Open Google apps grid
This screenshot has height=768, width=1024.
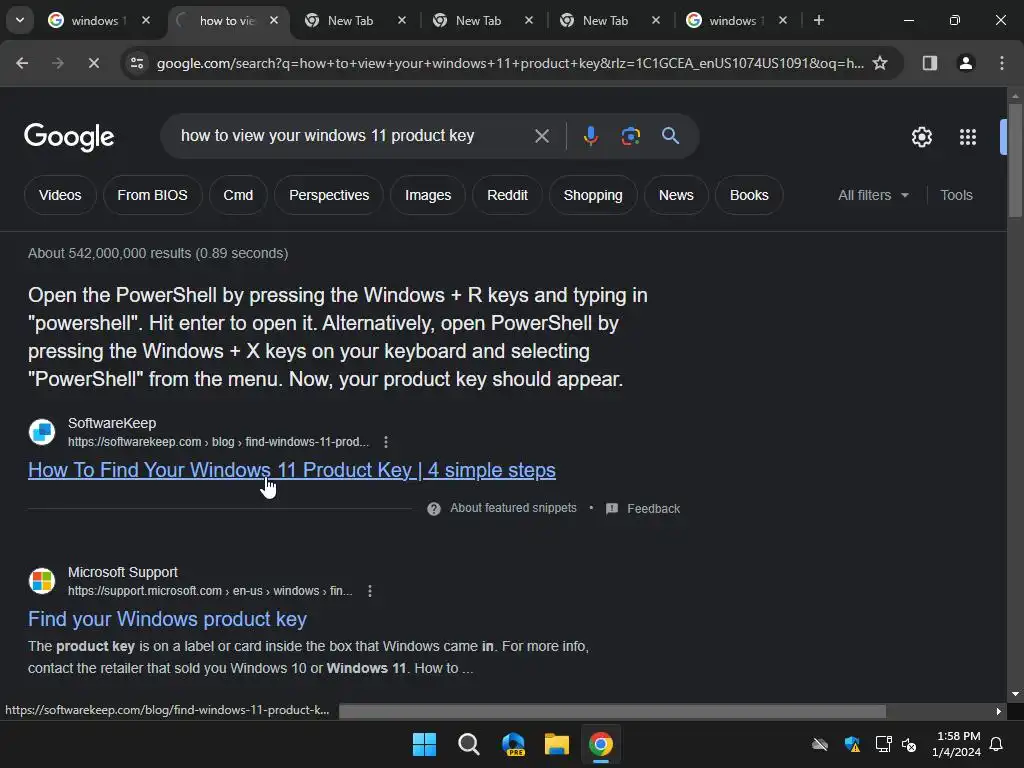point(968,137)
